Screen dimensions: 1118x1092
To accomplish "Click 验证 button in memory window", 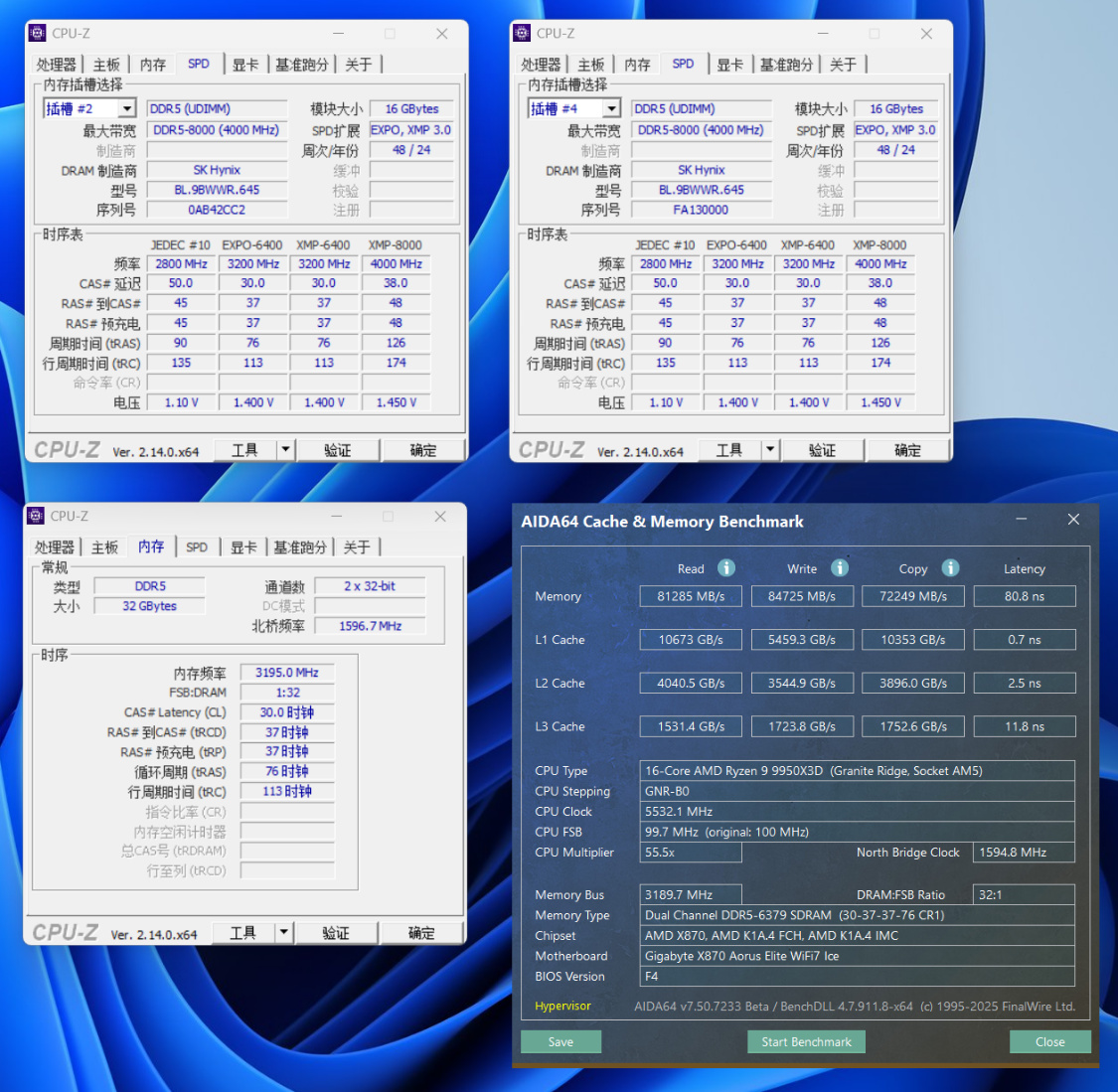I will (x=336, y=932).
